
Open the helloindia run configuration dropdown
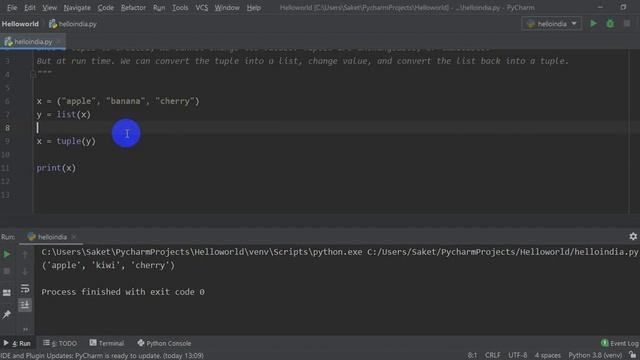click(x=551, y=24)
